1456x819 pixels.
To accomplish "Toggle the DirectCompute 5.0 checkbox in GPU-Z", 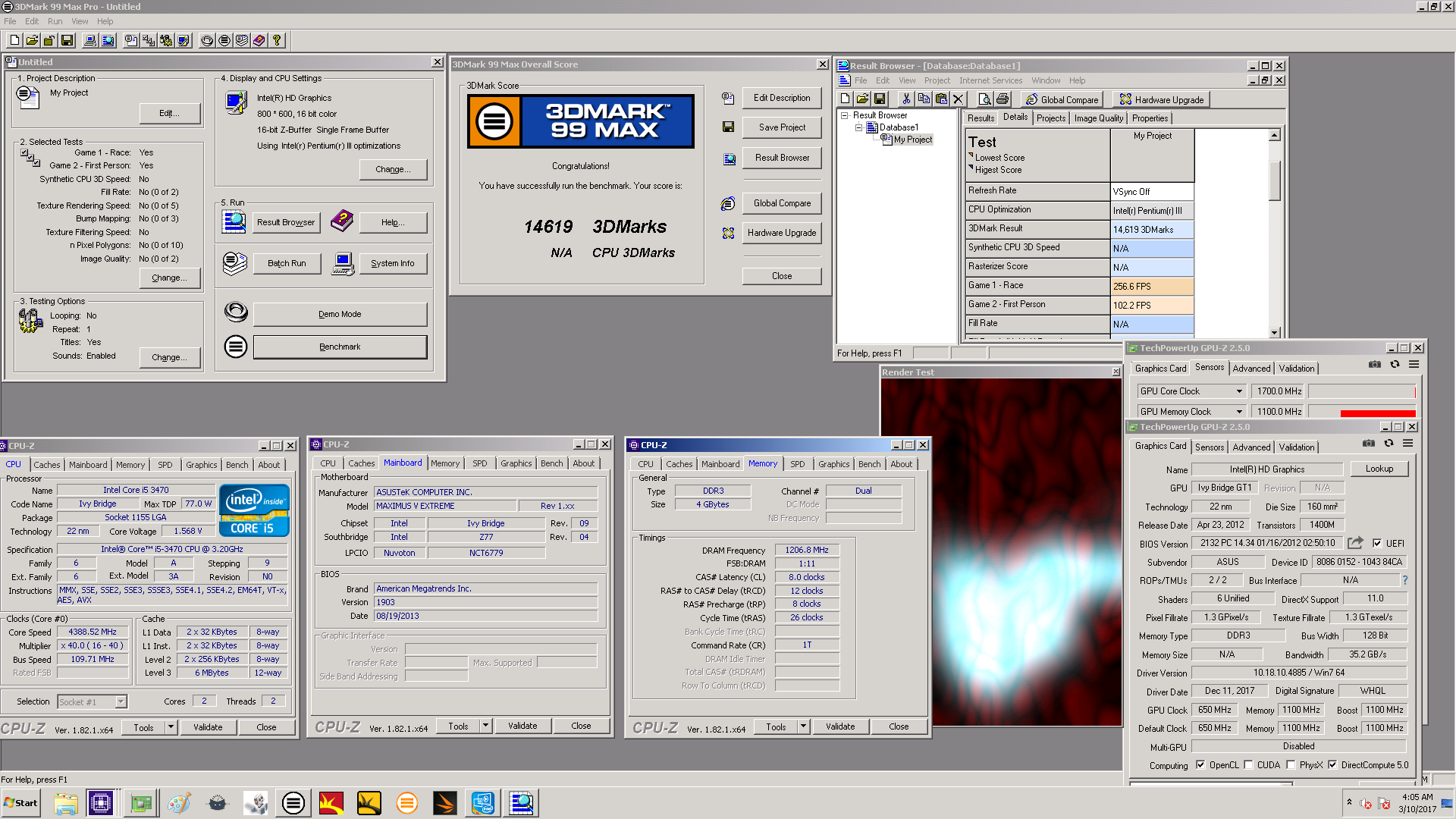I will click(x=1332, y=765).
